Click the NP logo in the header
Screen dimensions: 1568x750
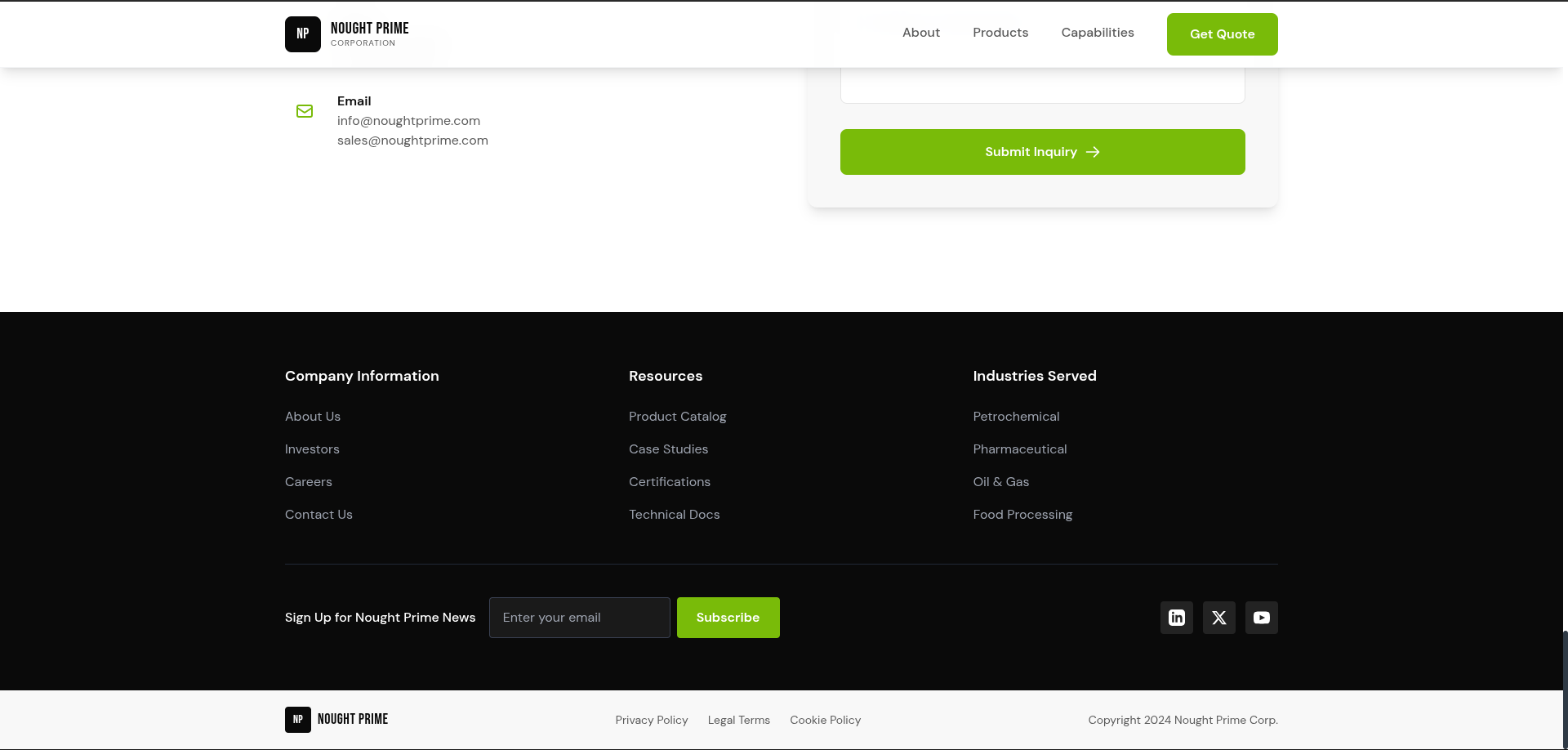pyautogui.click(x=303, y=34)
